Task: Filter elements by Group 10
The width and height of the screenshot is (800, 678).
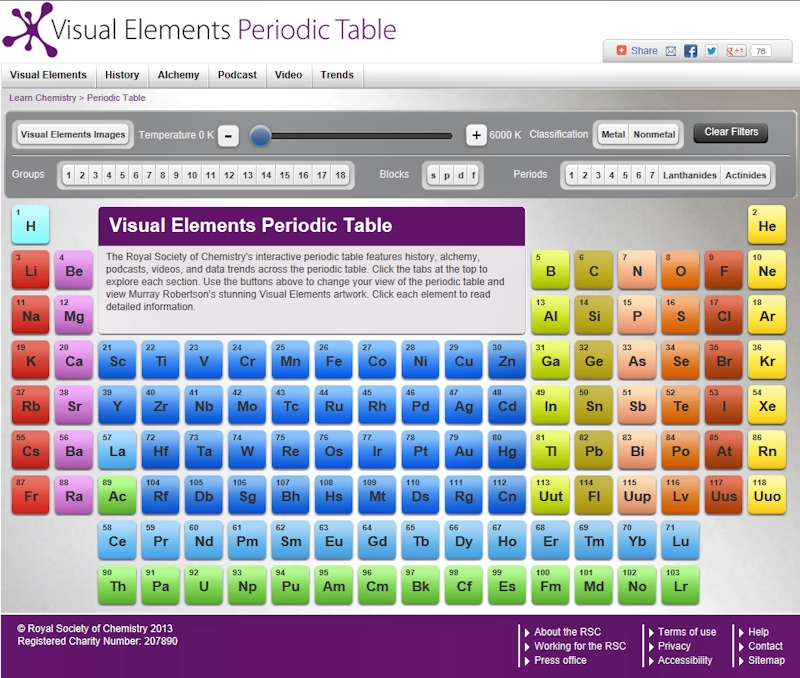Action: (192, 175)
